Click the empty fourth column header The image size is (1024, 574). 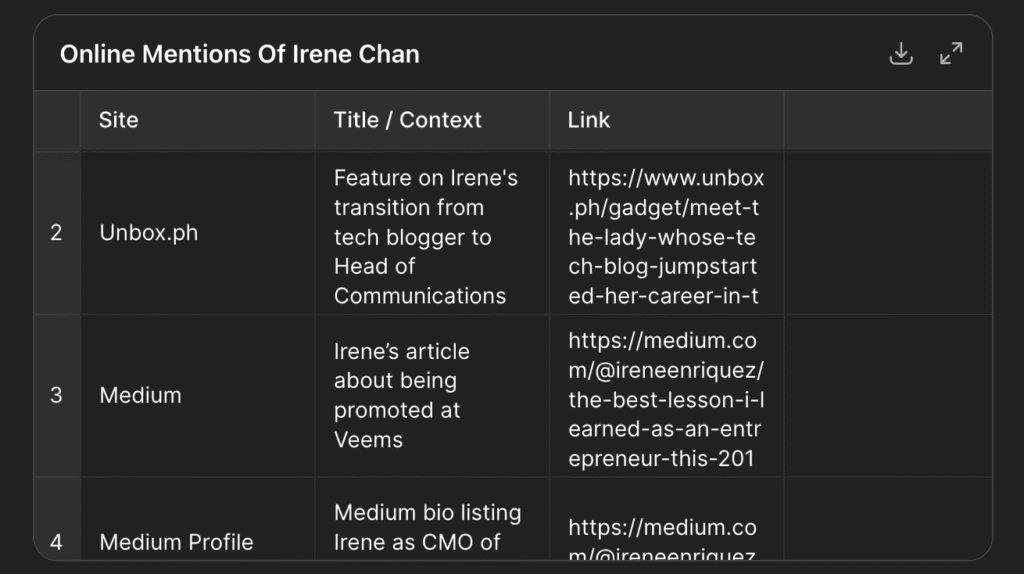pos(887,120)
